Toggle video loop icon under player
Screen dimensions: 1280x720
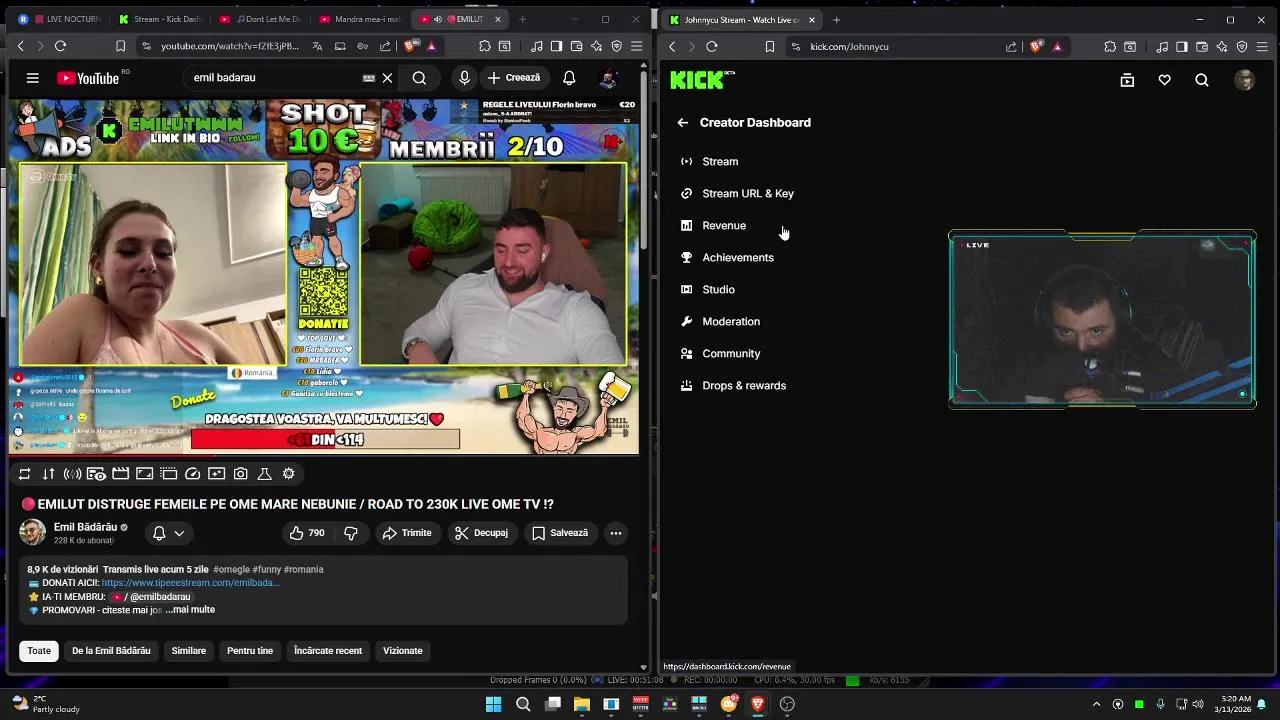(x=24, y=474)
